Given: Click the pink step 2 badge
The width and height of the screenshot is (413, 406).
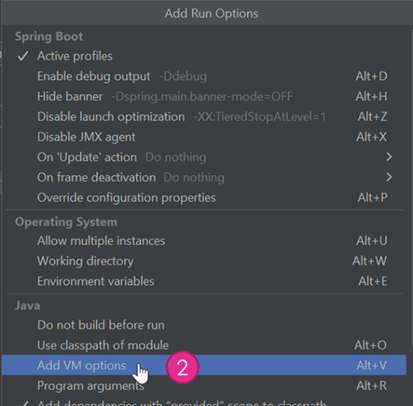Looking at the screenshot, I should [x=182, y=367].
